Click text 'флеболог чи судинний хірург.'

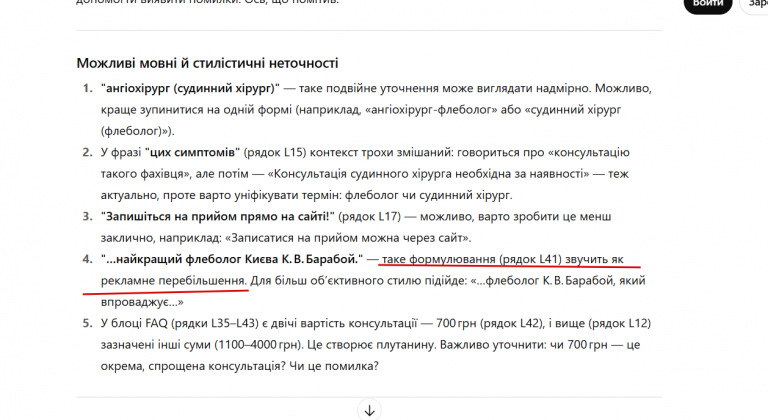[429, 195]
